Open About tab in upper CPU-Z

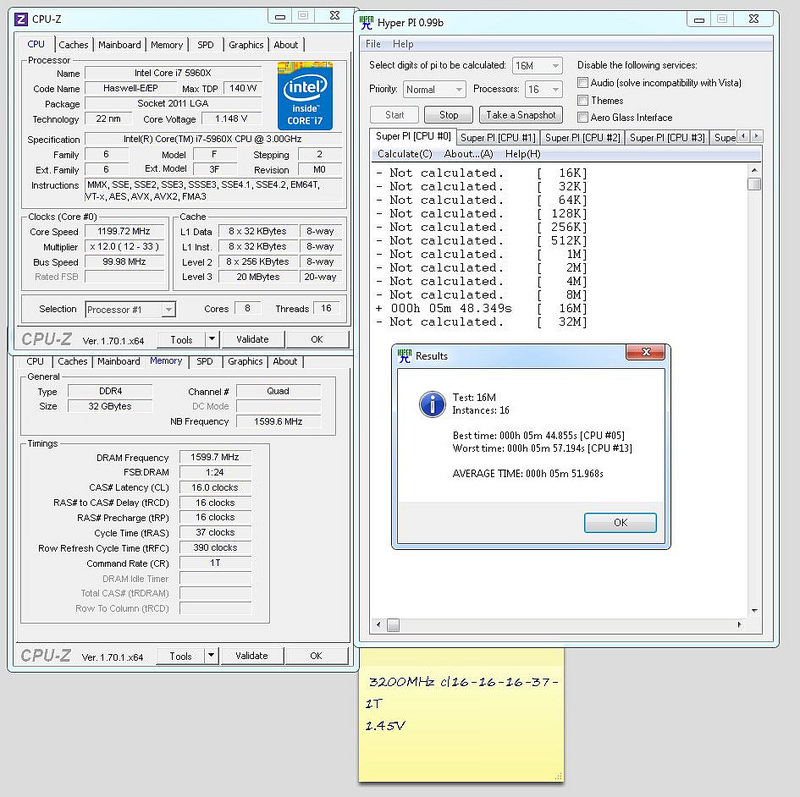point(285,44)
